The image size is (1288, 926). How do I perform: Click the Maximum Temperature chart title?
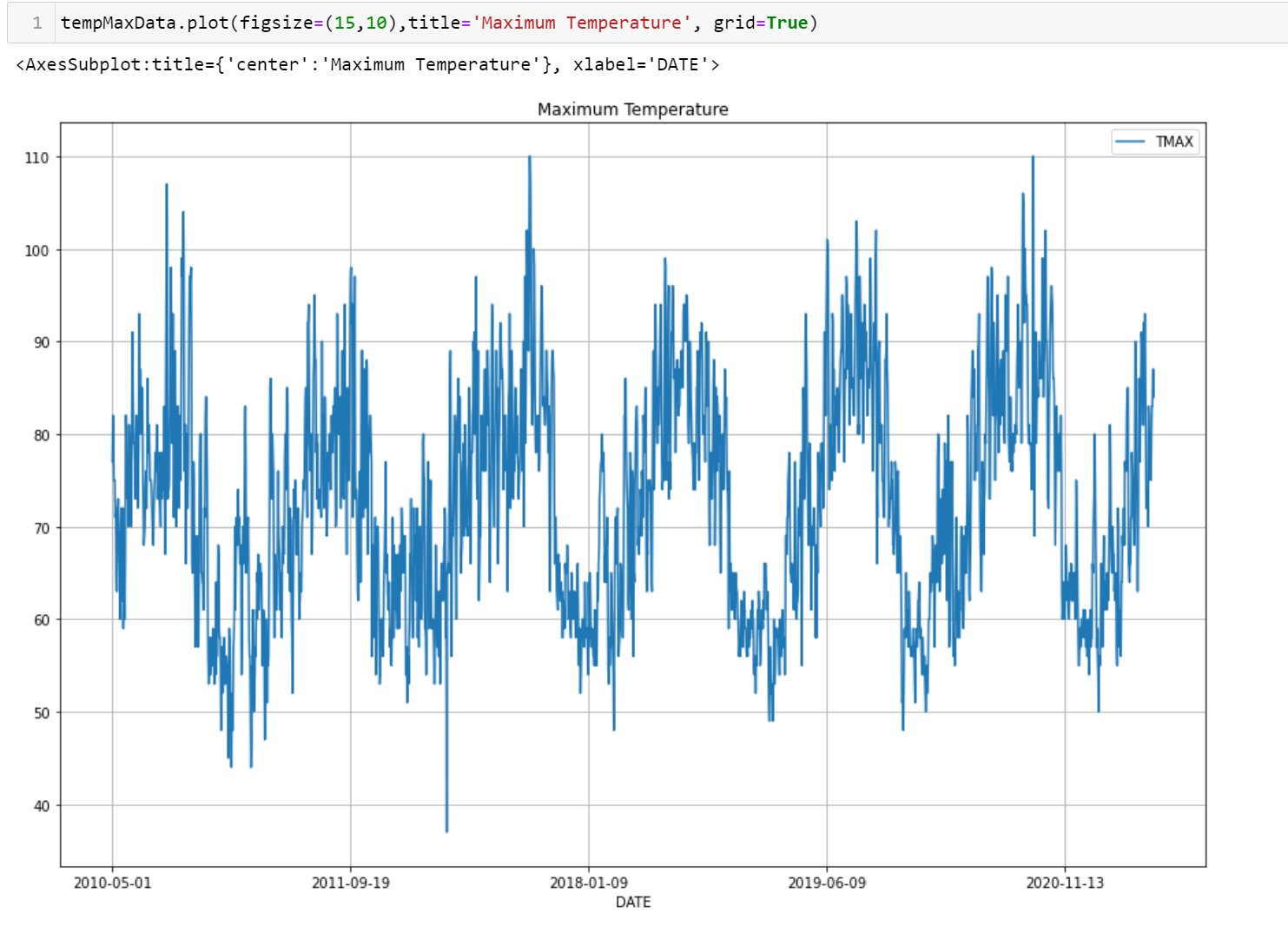[632, 109]
